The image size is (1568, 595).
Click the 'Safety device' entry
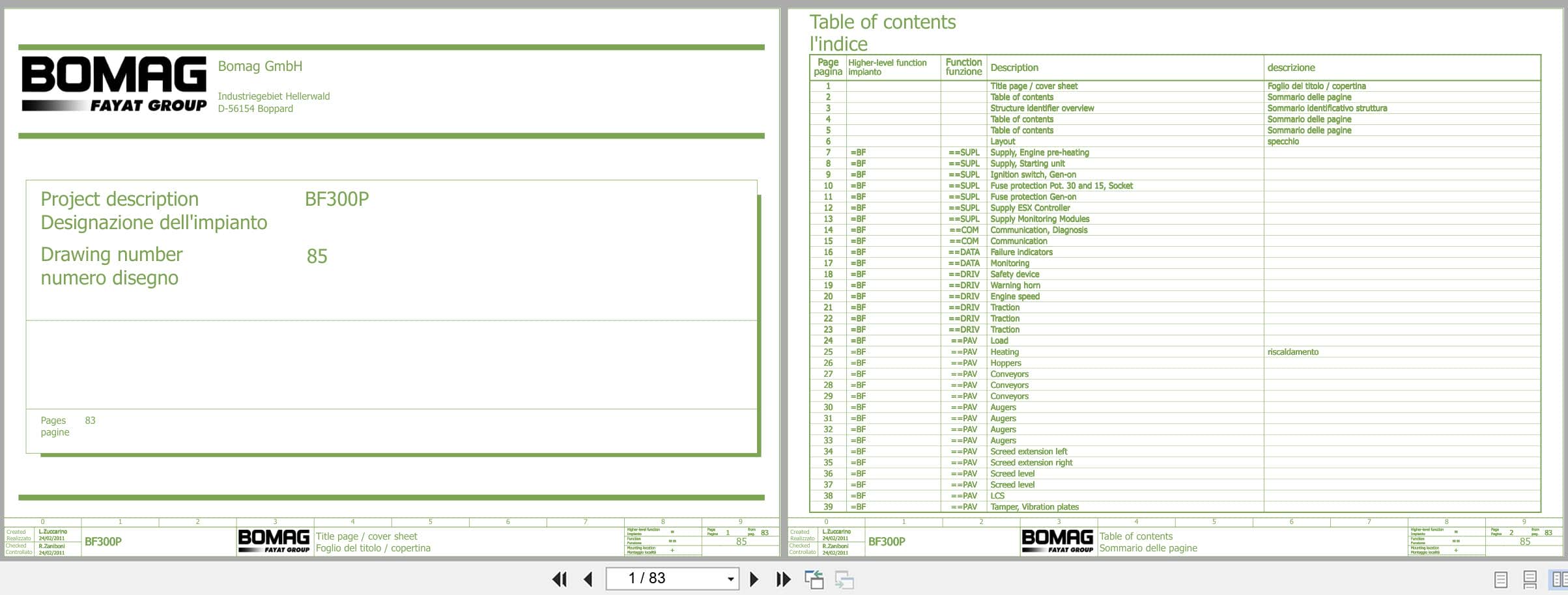[x=1014, y=274]
